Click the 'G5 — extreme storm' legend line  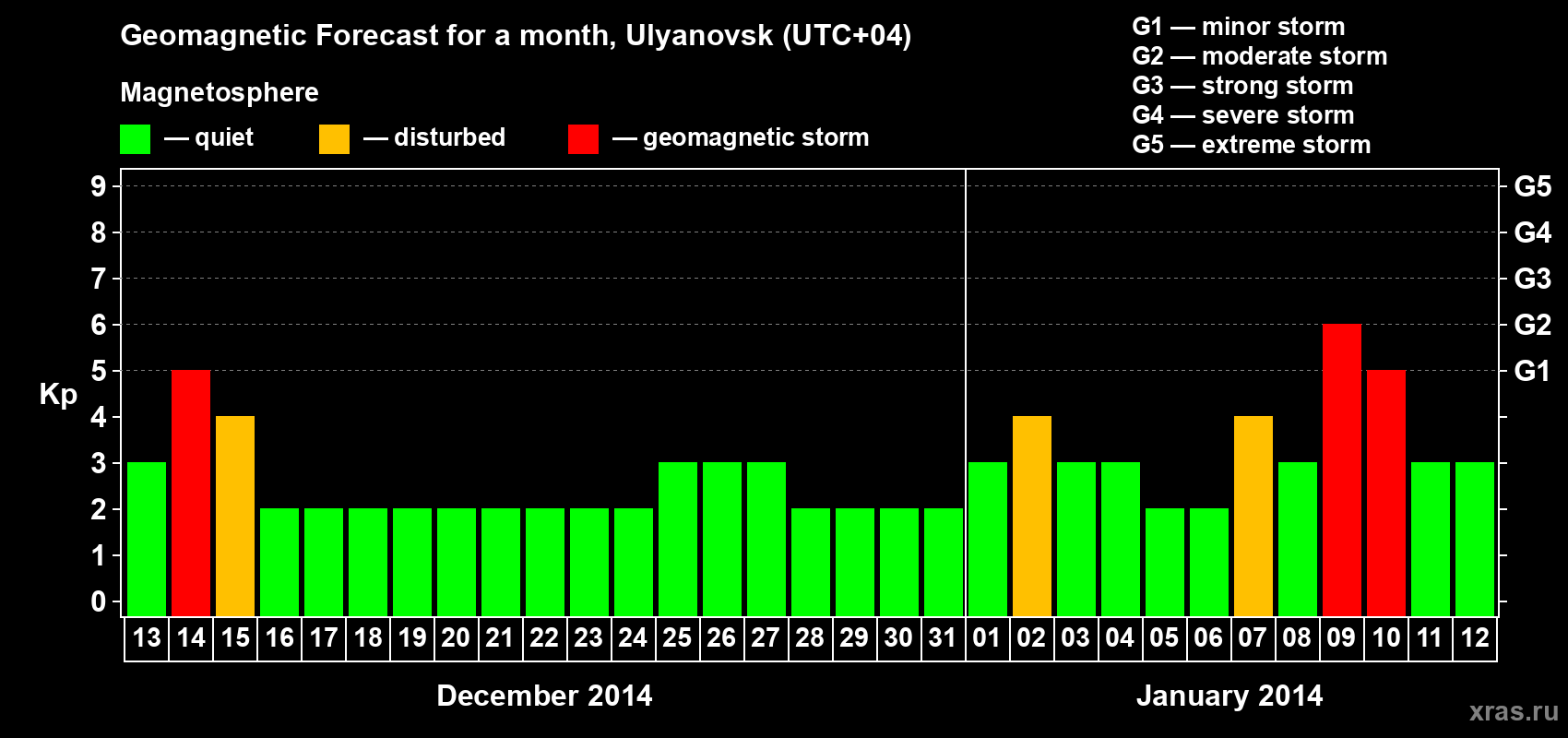click(x=1252, y=145)
